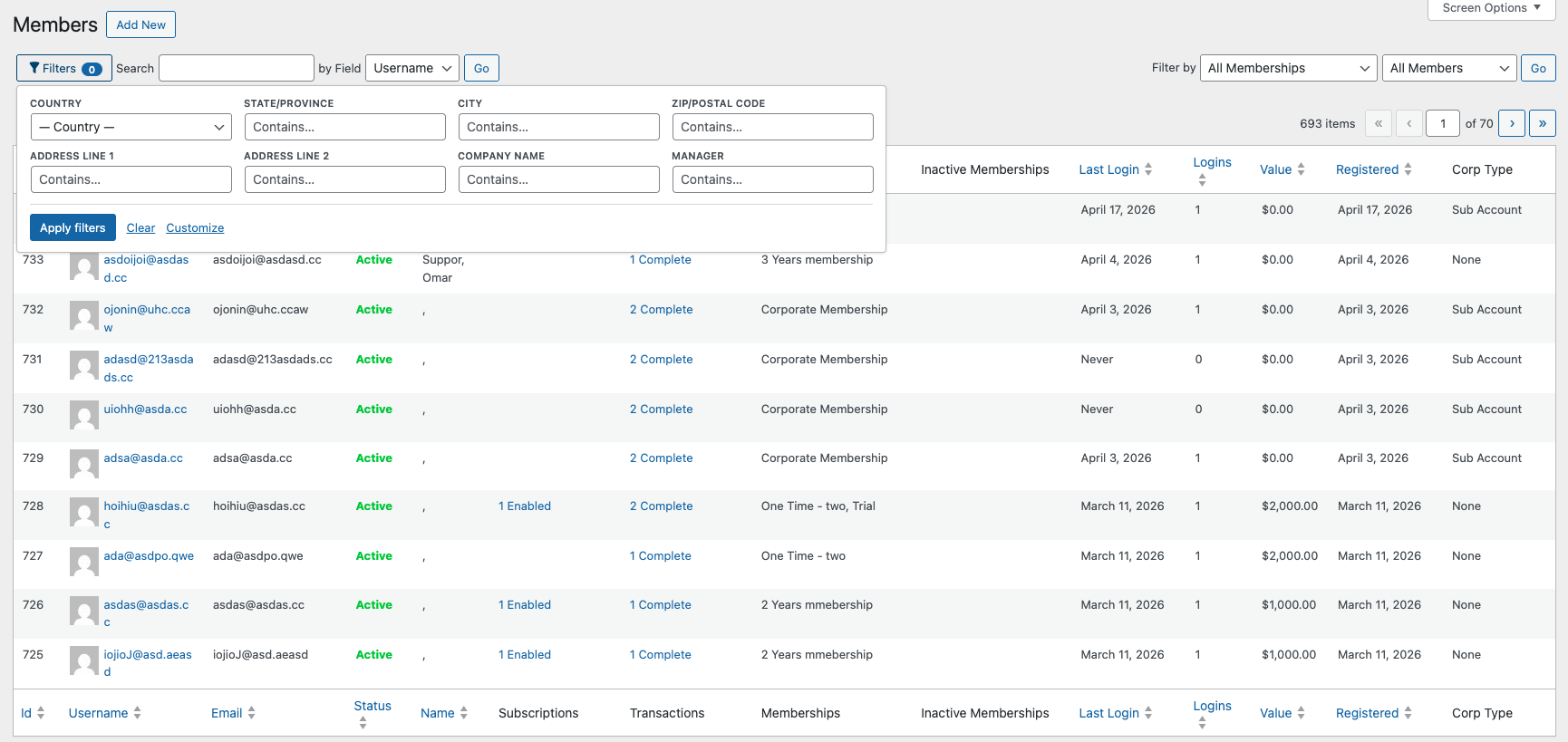
Task: Sort by Logins in top header
Action: 1212,169
